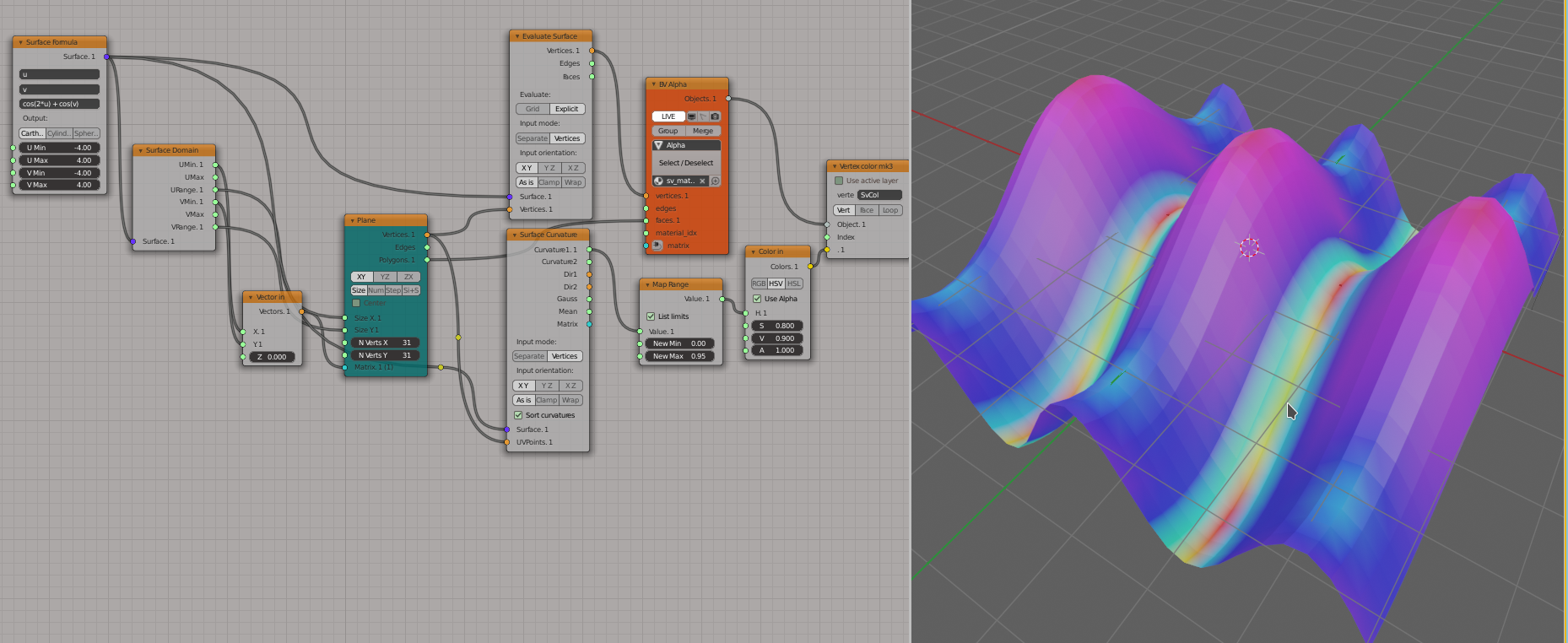Disable Use Alpha in Color in node

pyautogui.click(x=757, y=299)
